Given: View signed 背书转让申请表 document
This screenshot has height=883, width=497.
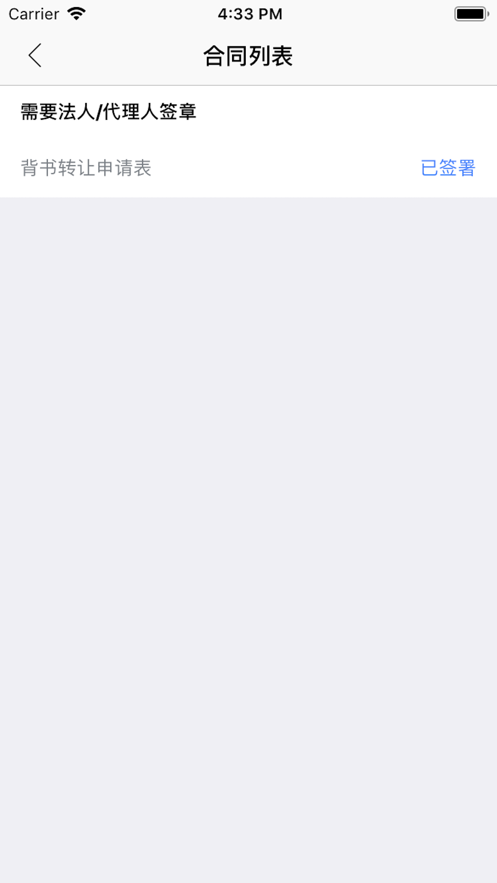Looking at the screenshot, I should point(248,168).
